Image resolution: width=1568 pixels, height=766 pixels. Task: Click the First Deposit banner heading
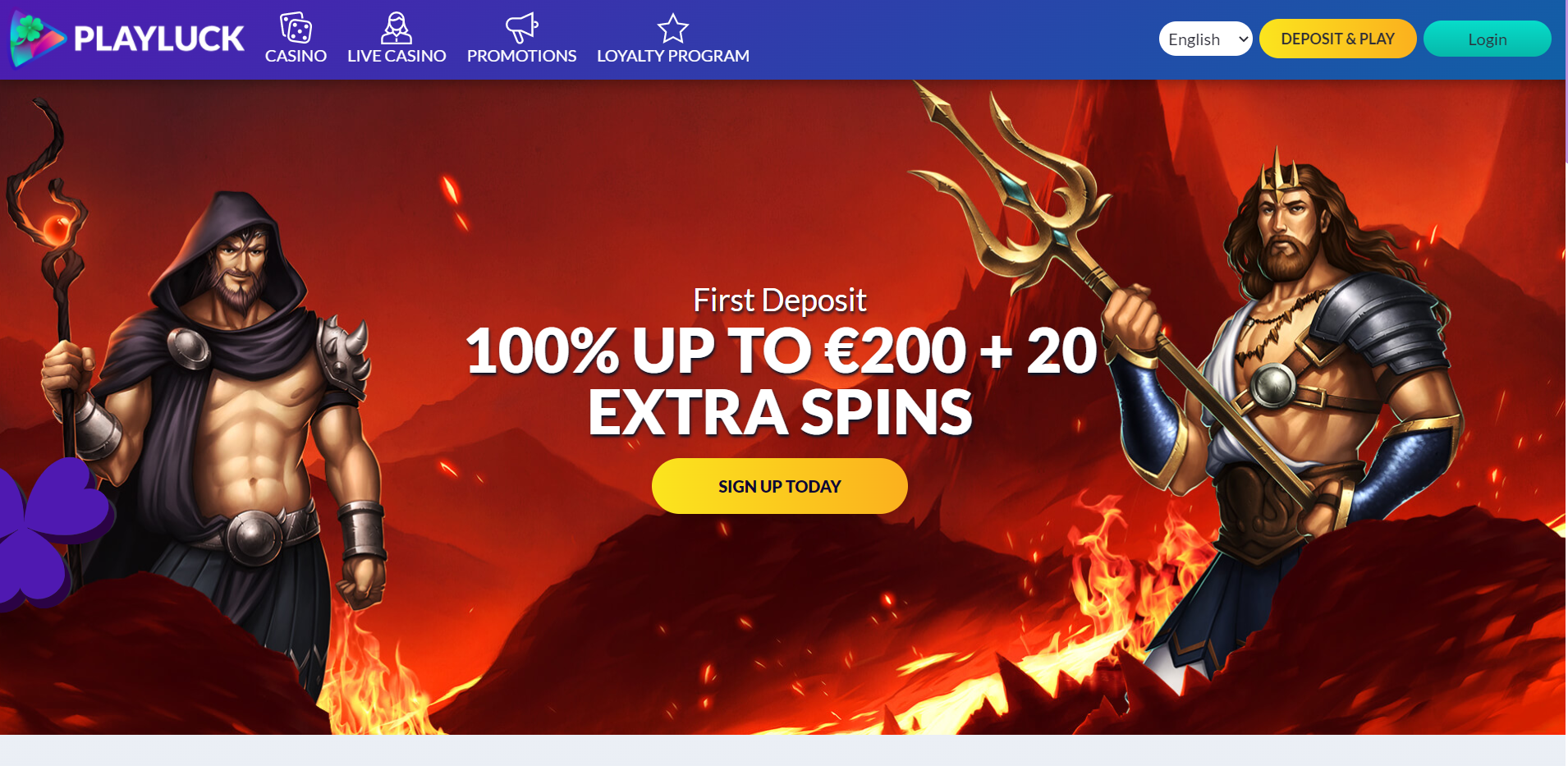point(779,300)
